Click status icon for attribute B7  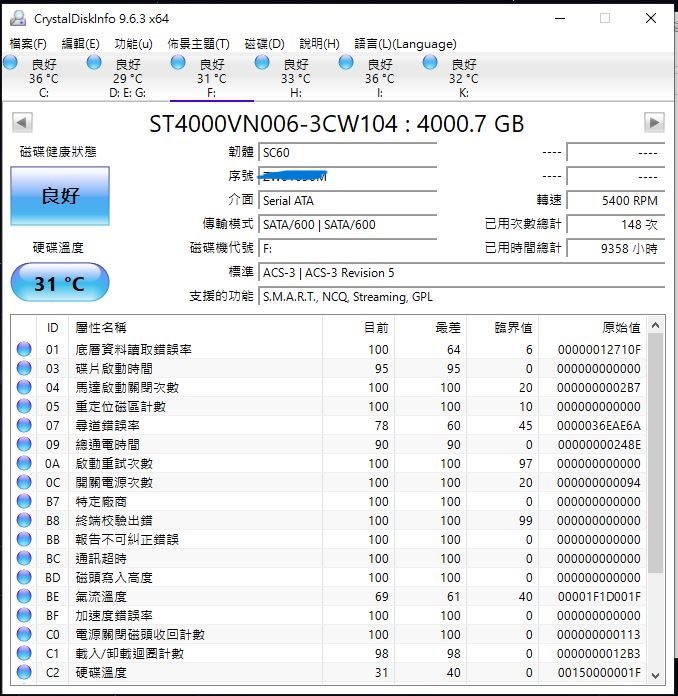pos(24,502)
